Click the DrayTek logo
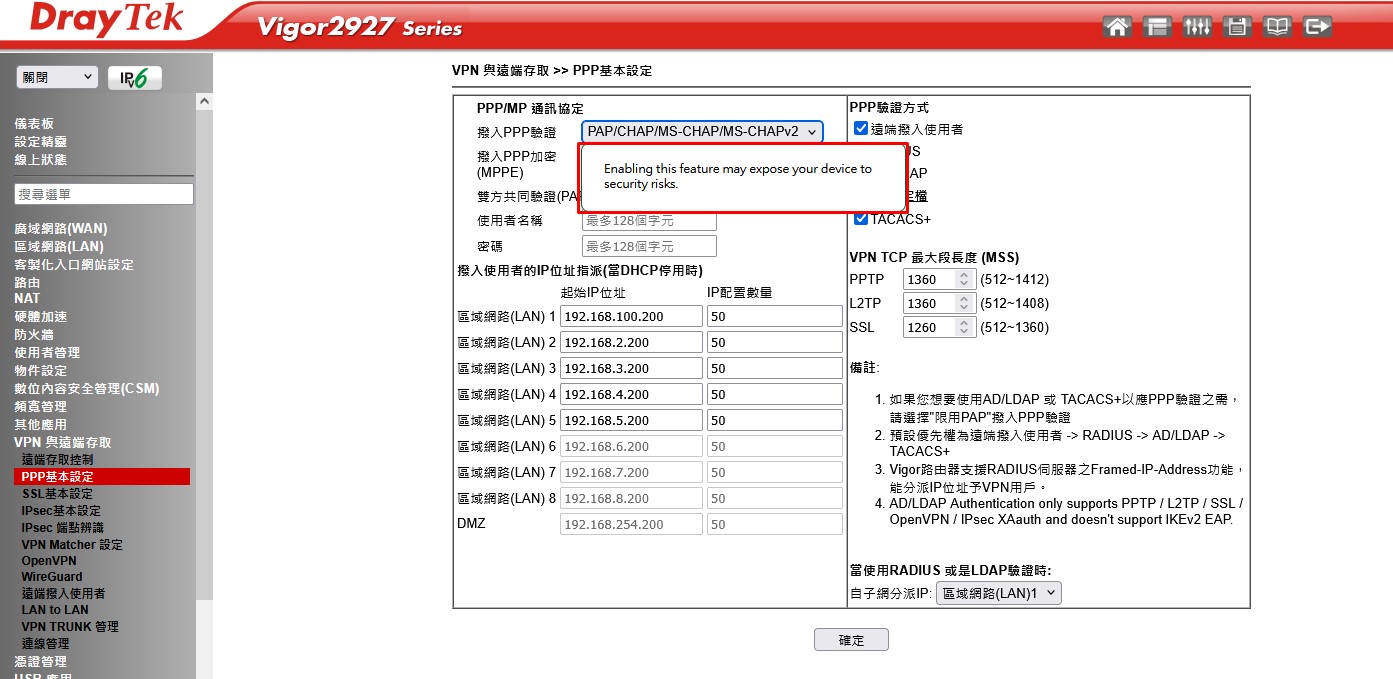1393x679 pixels. (x=105, y=20)
